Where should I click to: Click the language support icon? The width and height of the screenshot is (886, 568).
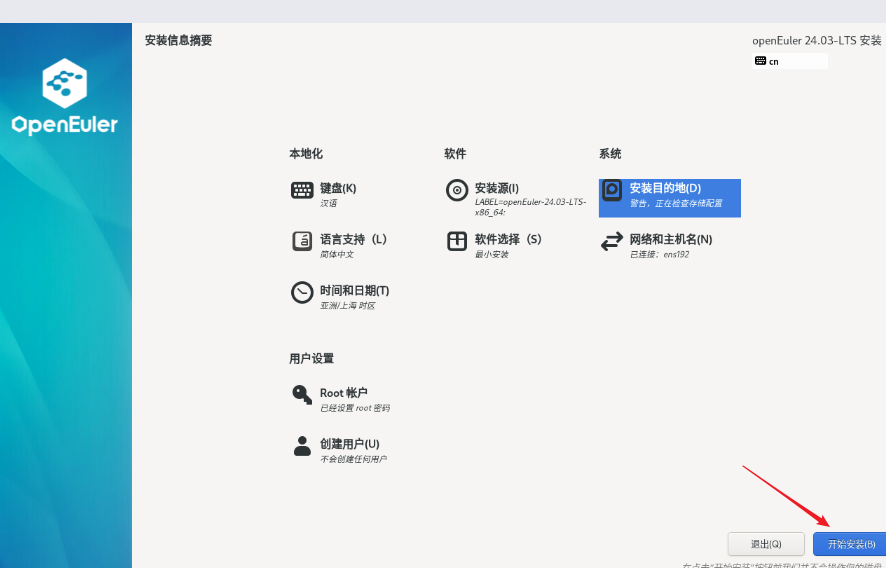[x=302, y=241]
